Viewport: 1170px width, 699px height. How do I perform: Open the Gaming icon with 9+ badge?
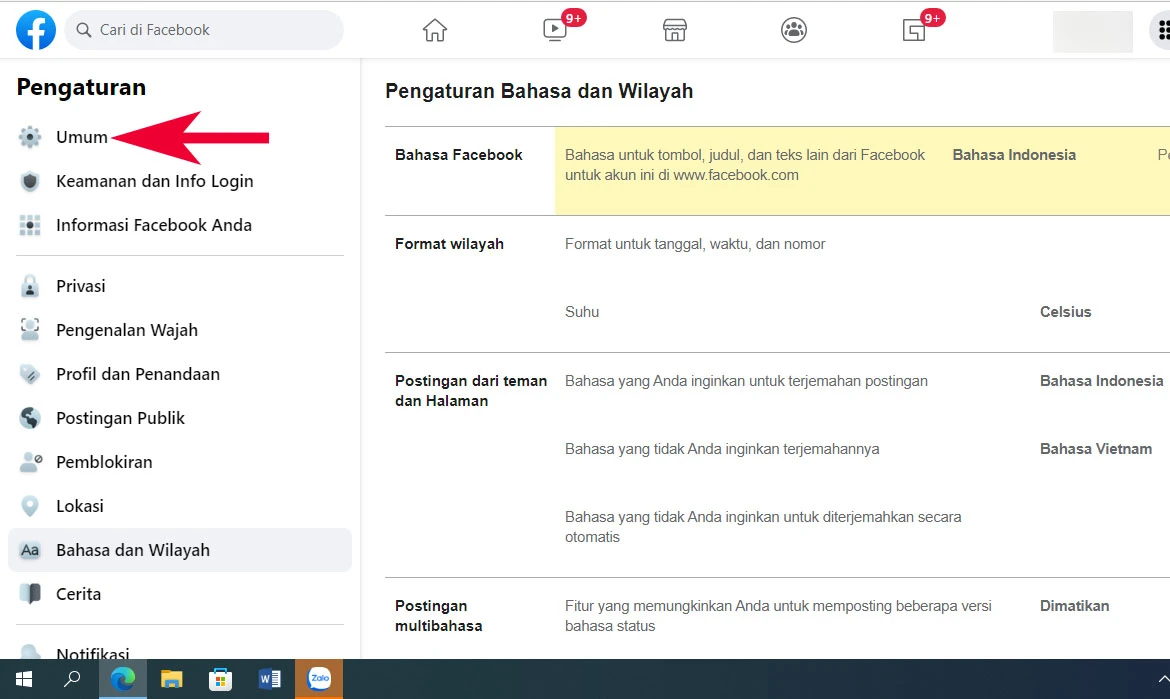coord(913,30)
